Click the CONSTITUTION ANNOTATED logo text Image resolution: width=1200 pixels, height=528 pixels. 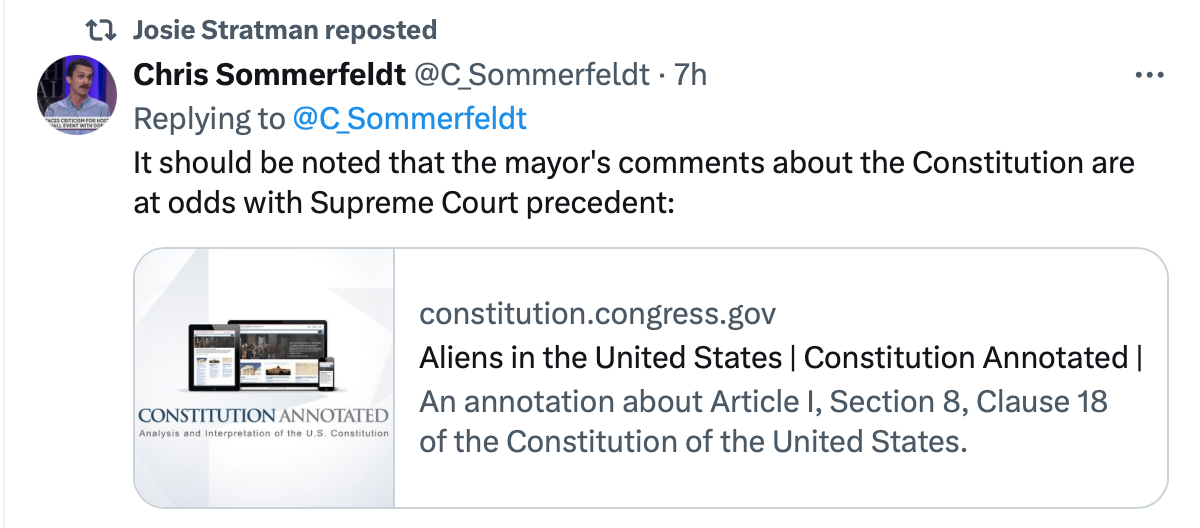click(263, 414)
